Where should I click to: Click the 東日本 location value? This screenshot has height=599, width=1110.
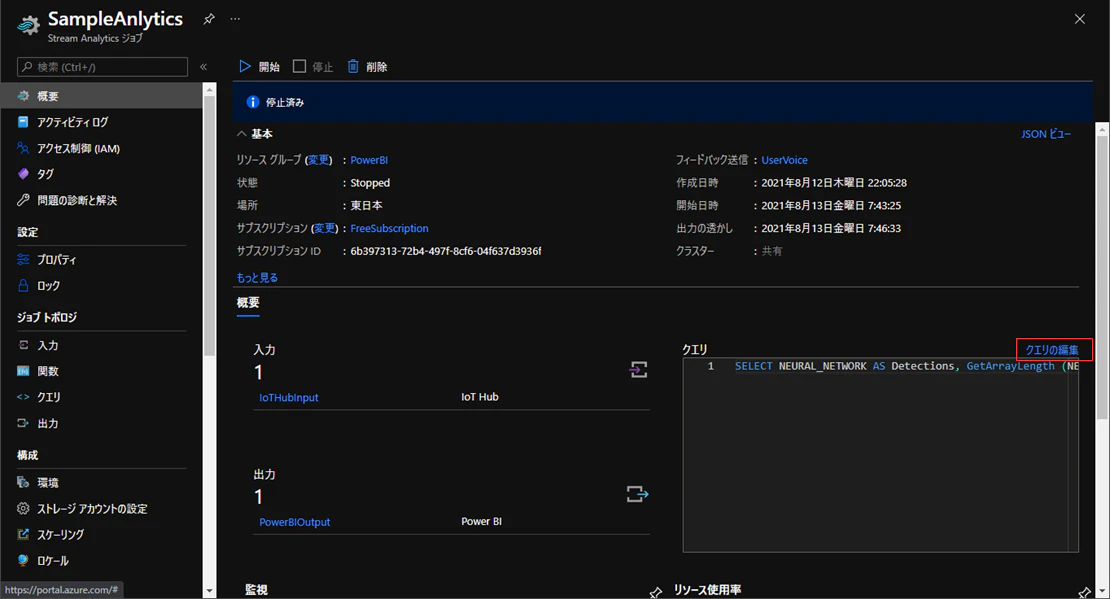click(x=367, y=205)
